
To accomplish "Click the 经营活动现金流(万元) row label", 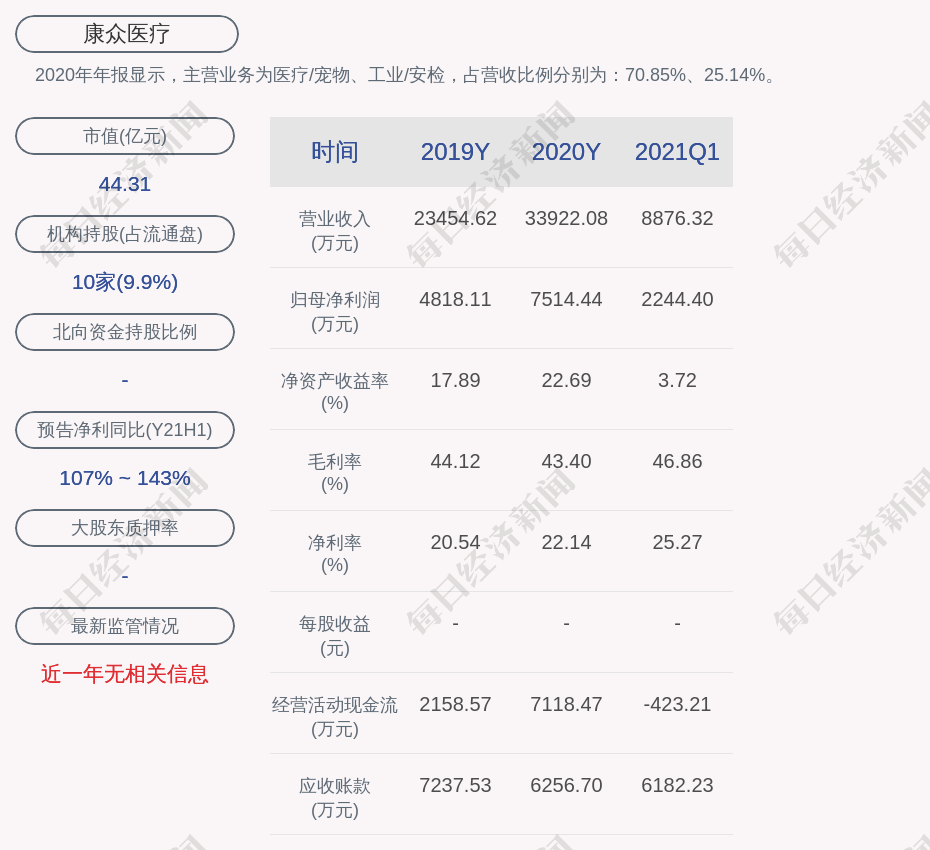I will pyautogui.click(x=335, y=717).
